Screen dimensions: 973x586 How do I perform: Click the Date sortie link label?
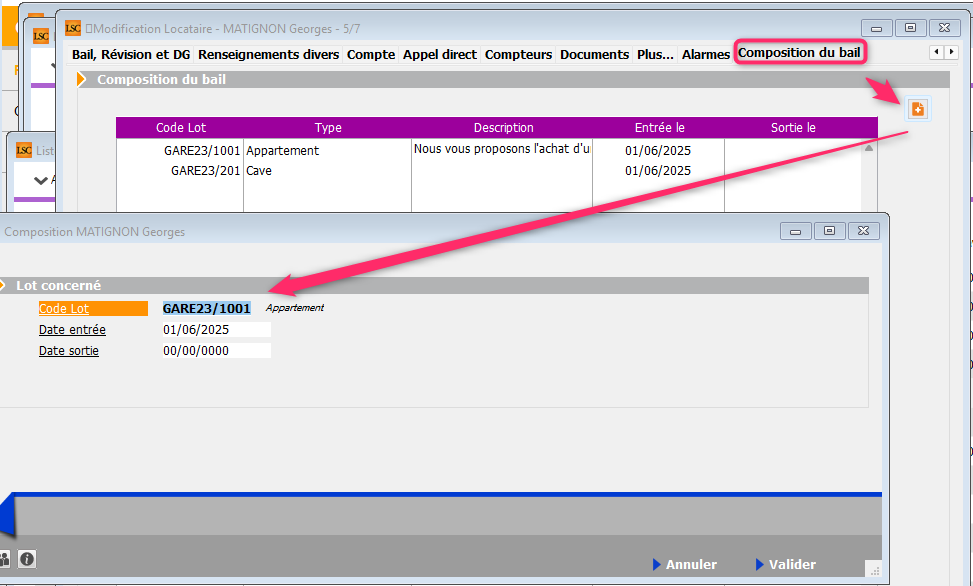coord(69,351)
